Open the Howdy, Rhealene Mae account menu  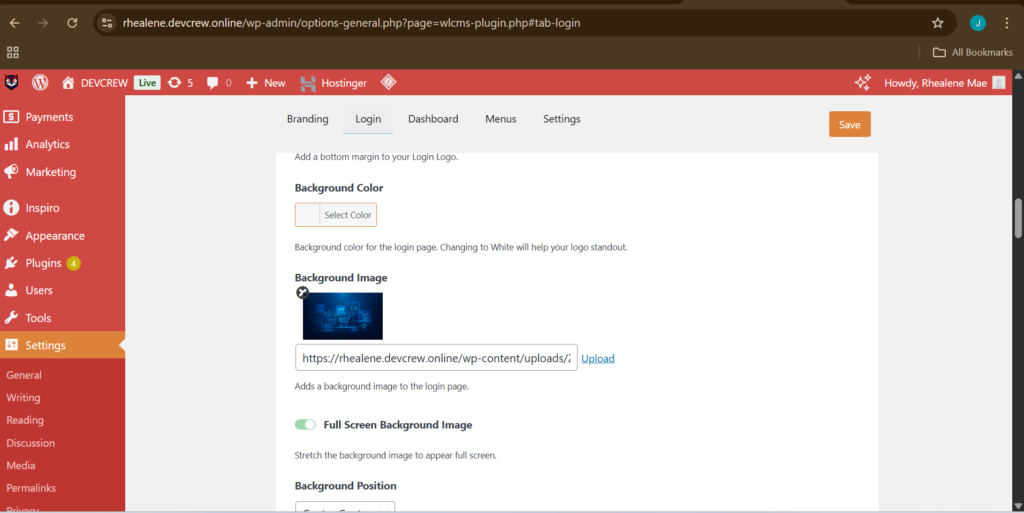coord(933,83)
